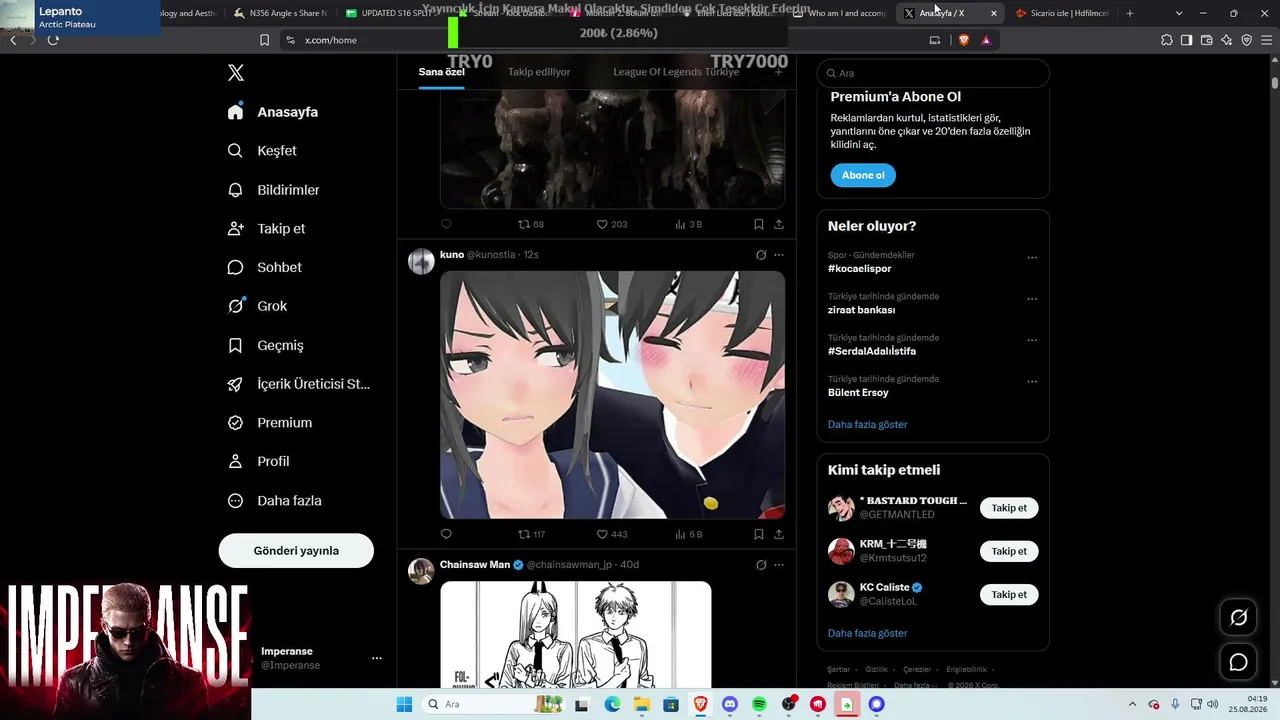Open more options for #SerdalAdalıİstifa trend

1032,341
